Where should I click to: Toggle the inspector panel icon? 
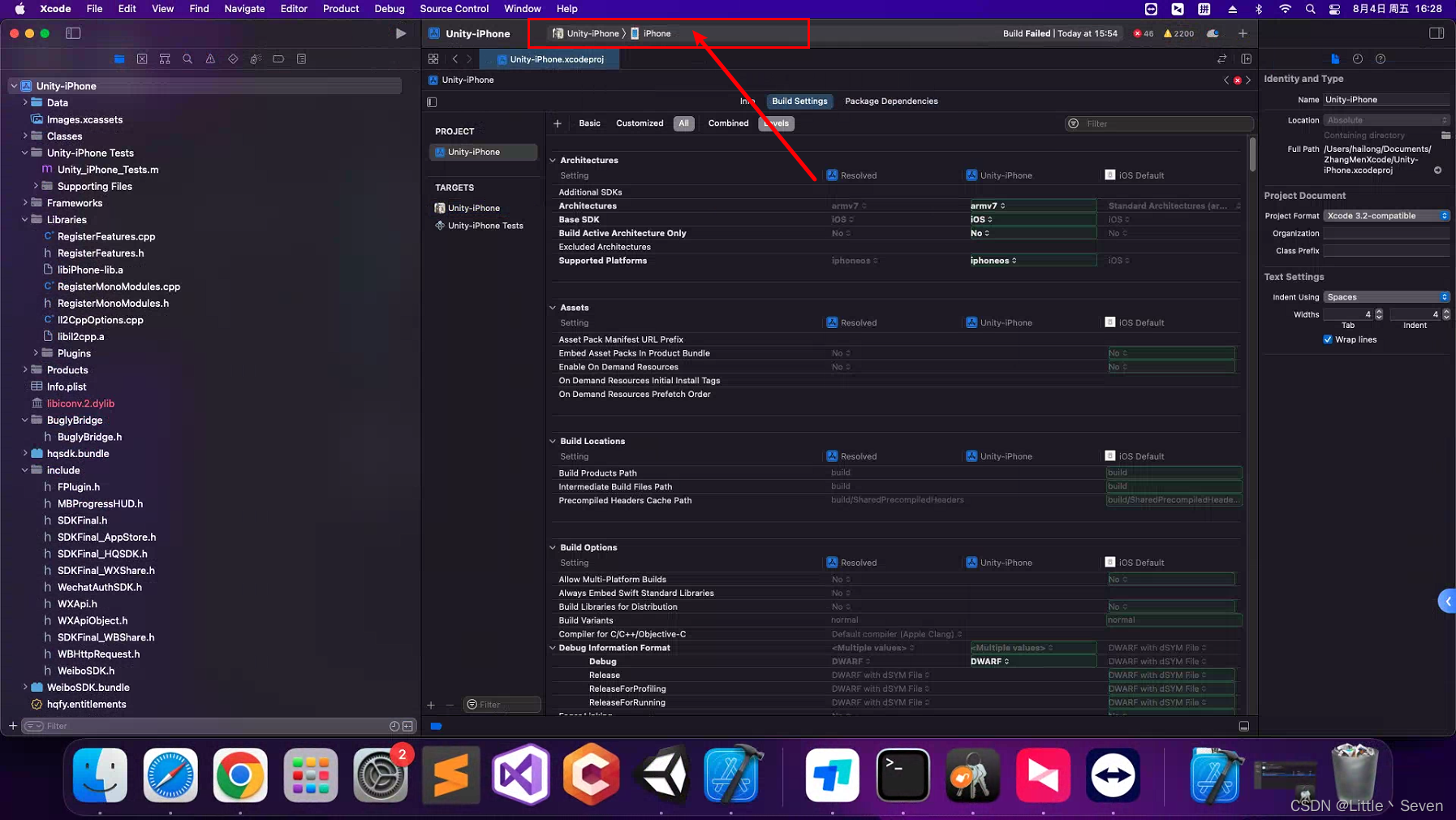pos(1437,33)
